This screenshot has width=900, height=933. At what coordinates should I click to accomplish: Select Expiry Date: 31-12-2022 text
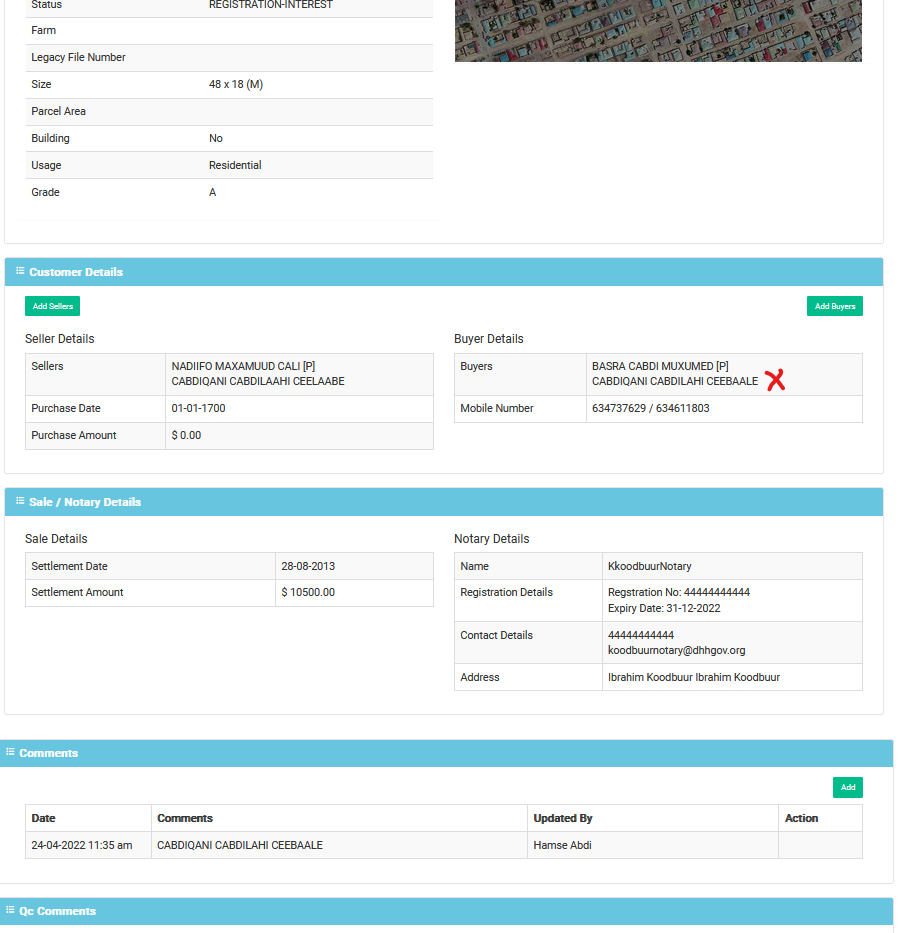tap(664, 608)
